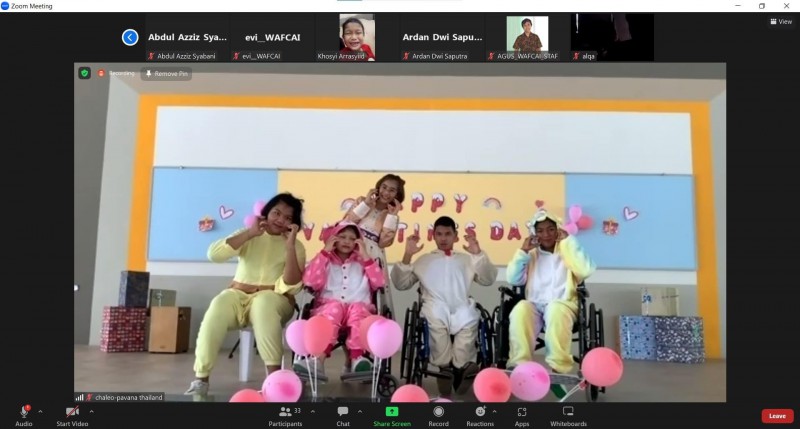Image resolution: width=800 pixels, height=429 pixels.
Task: Minimize the Zoom Meeting window
Action: pos(738,6)
